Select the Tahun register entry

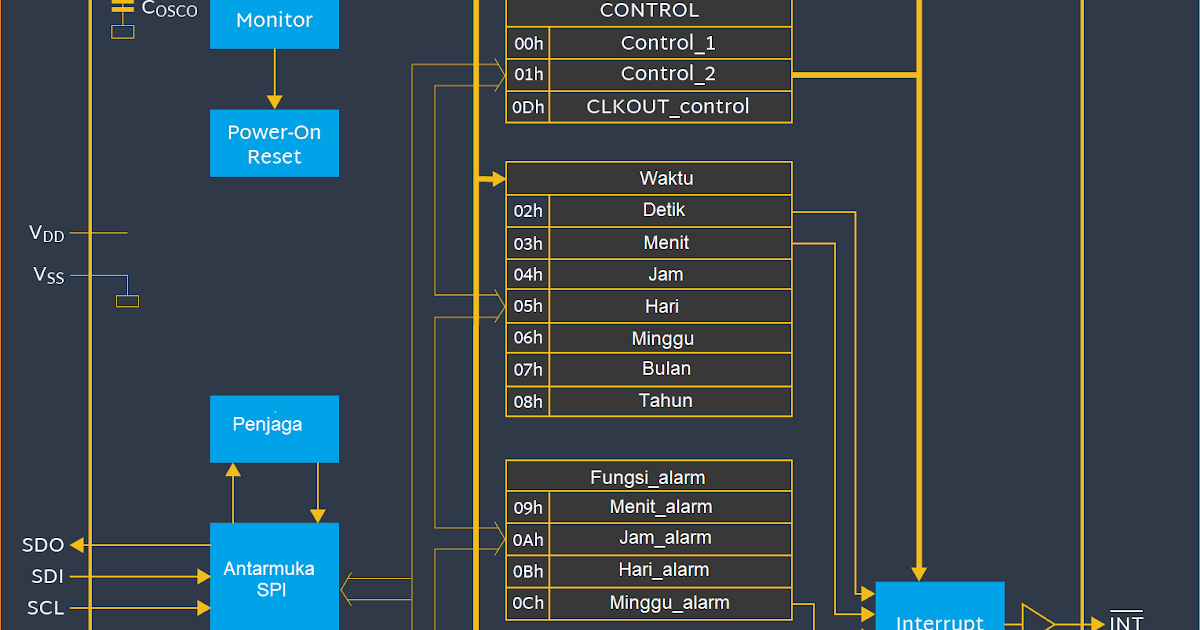coord(668,401)
